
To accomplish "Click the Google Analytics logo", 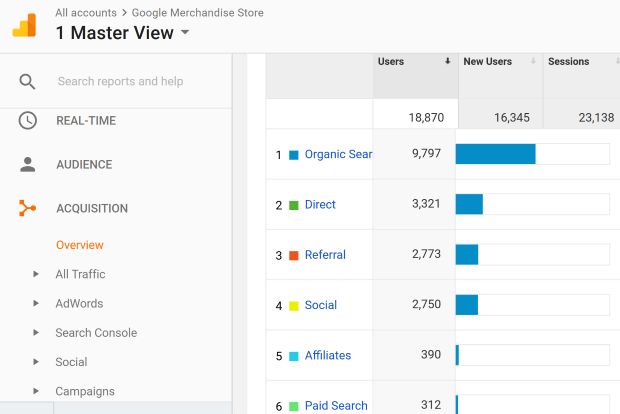I will click(25, 25).
